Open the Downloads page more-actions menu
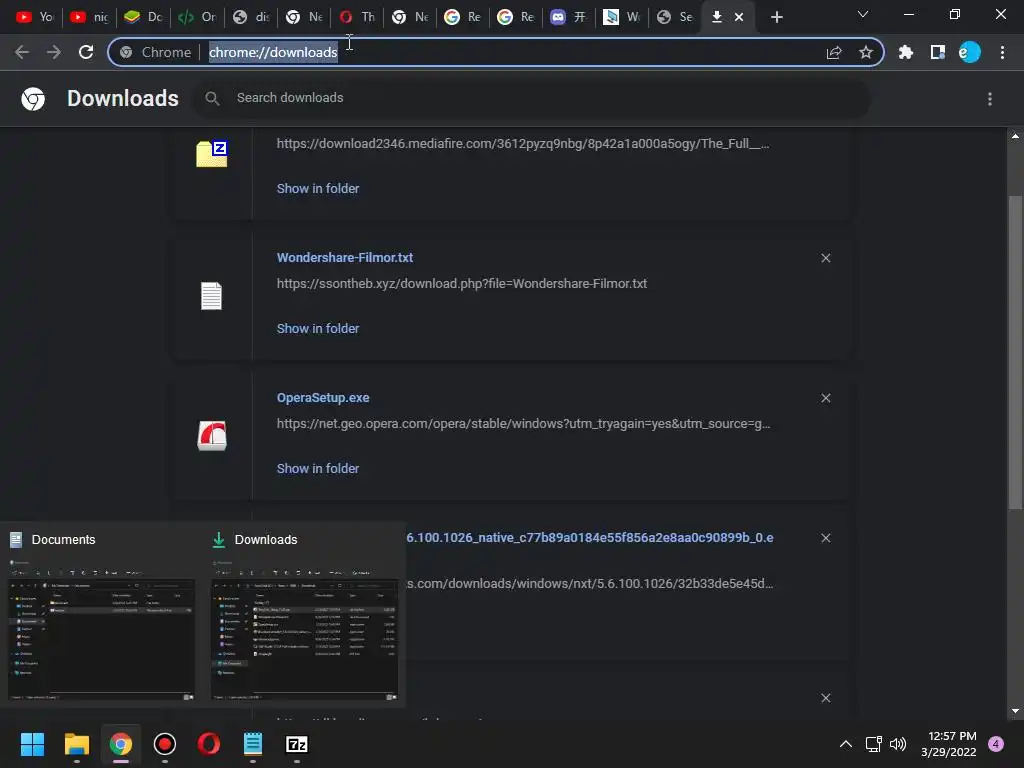The width and height of the screenshot is (1024, 768). (990, 99)
